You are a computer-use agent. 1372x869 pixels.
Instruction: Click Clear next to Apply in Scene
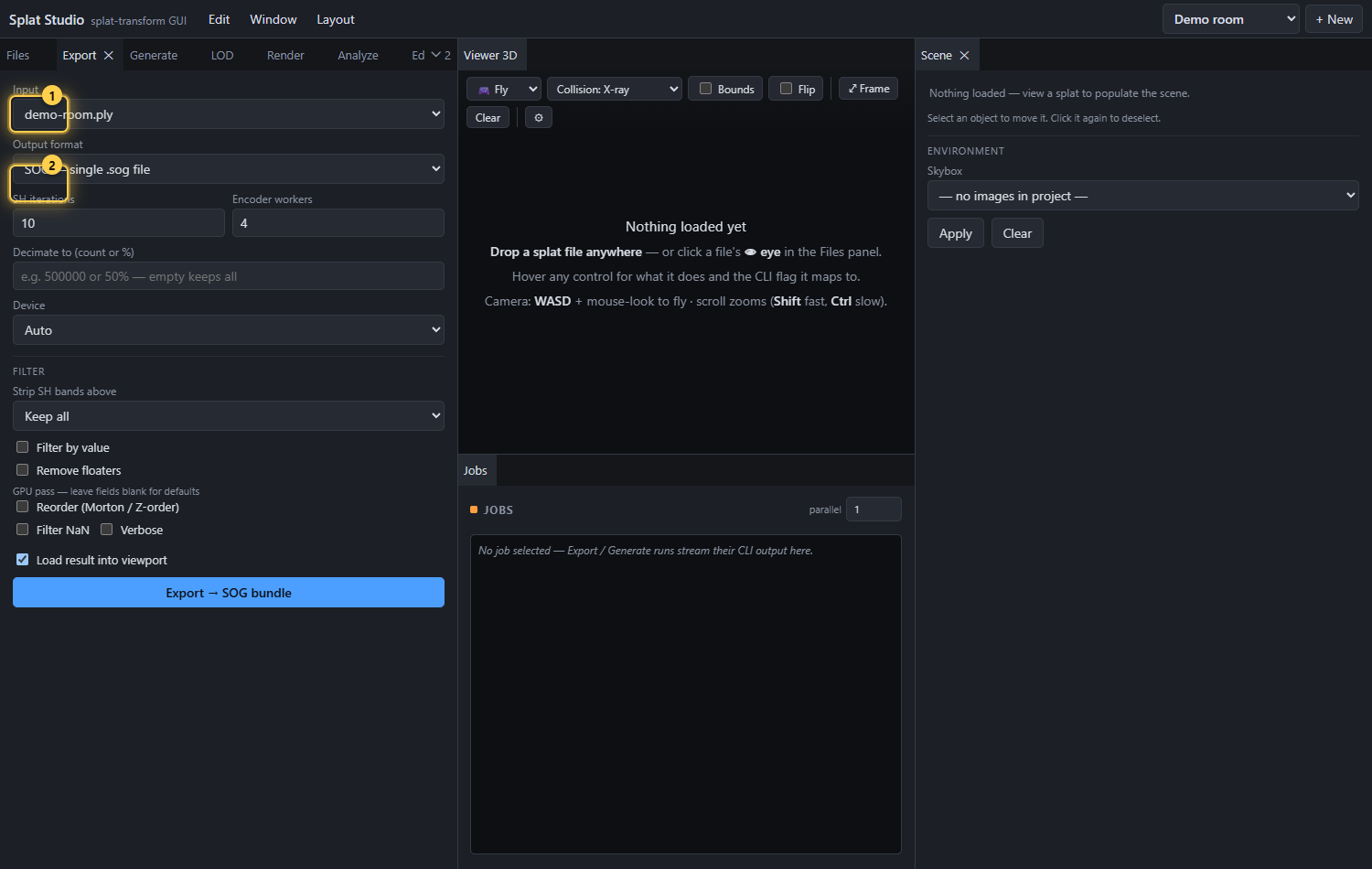pos(1017,233)
